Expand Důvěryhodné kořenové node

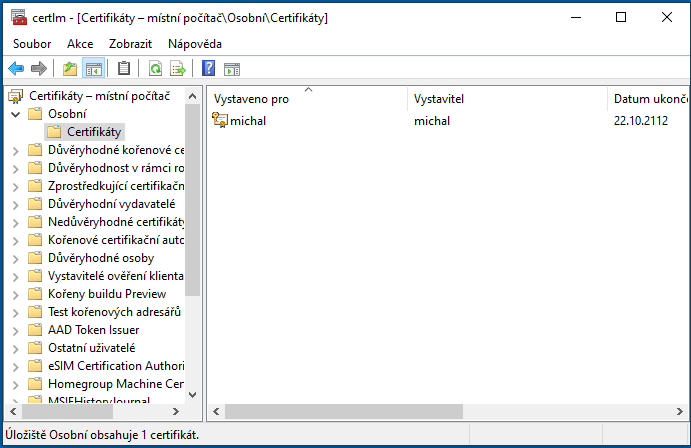(x=16, y=151)
